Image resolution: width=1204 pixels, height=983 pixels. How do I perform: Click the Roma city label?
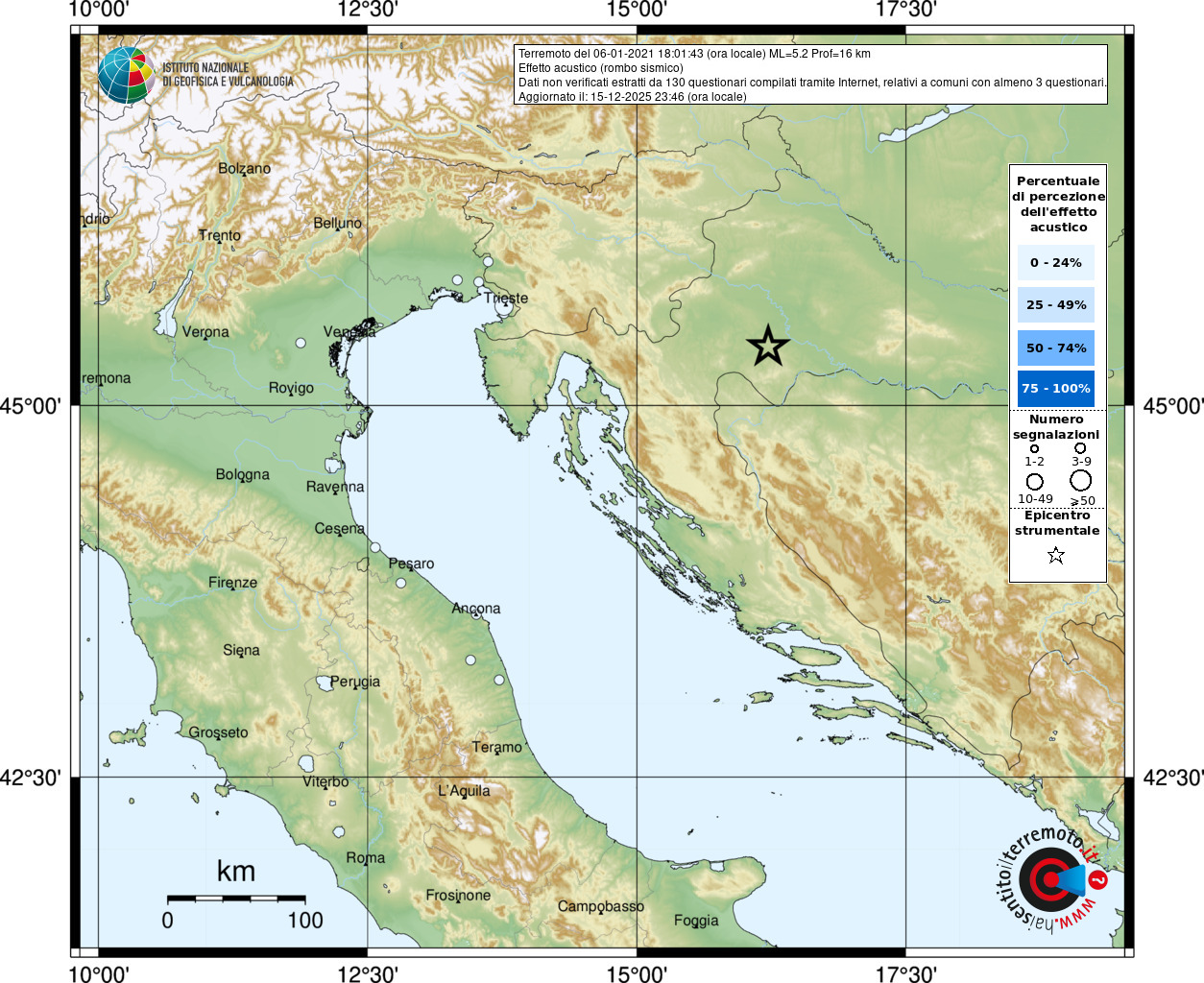(366, 857)
